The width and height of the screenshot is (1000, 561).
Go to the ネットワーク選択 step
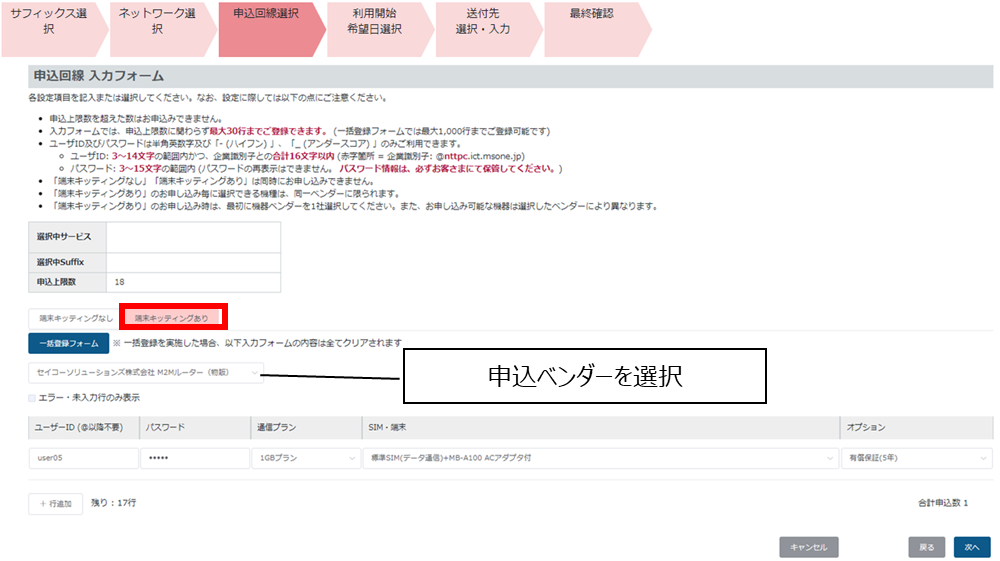157,22
